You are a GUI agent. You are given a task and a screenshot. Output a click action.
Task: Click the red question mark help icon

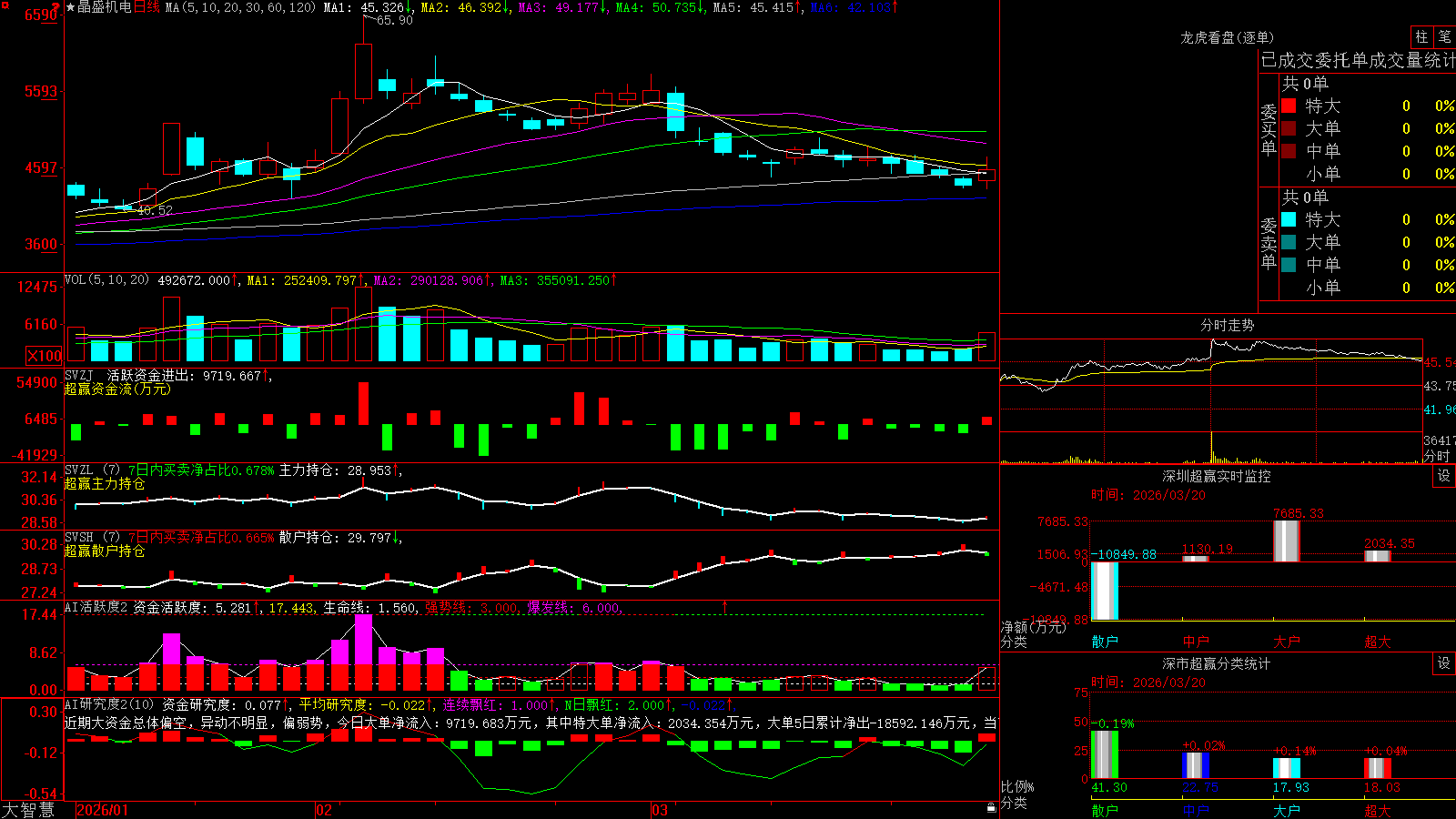pyautogui.click(x=56, y=8)
